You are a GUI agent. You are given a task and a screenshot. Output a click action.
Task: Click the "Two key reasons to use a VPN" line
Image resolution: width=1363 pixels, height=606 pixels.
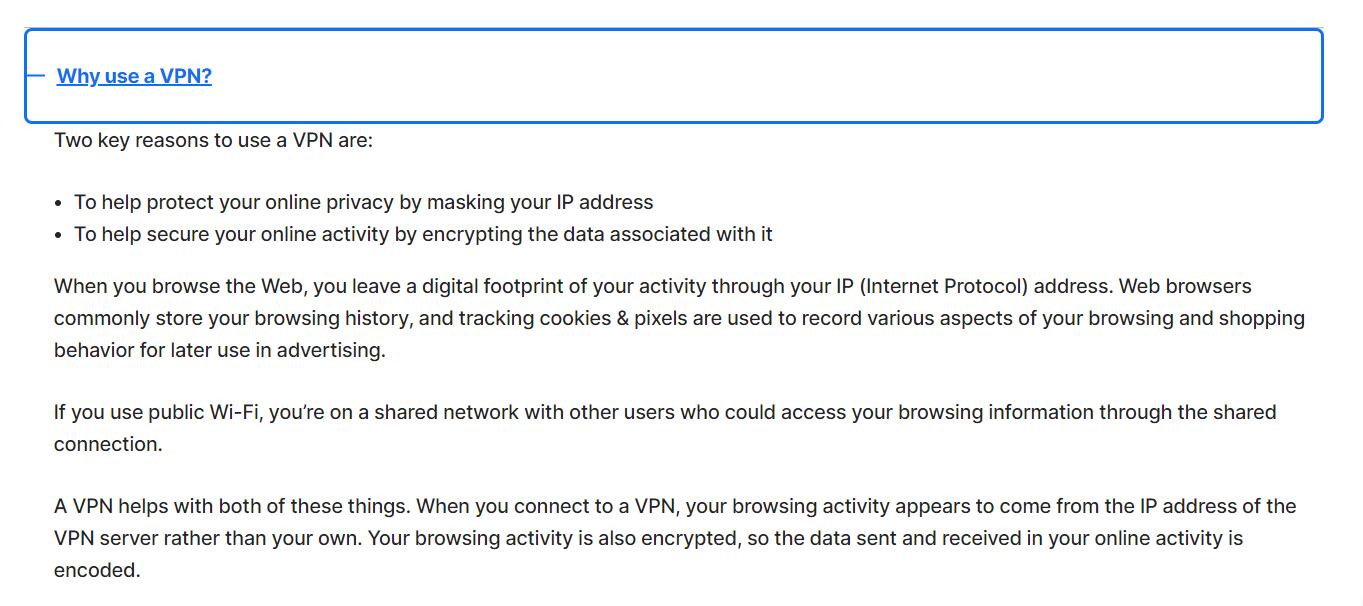point(213,140)
